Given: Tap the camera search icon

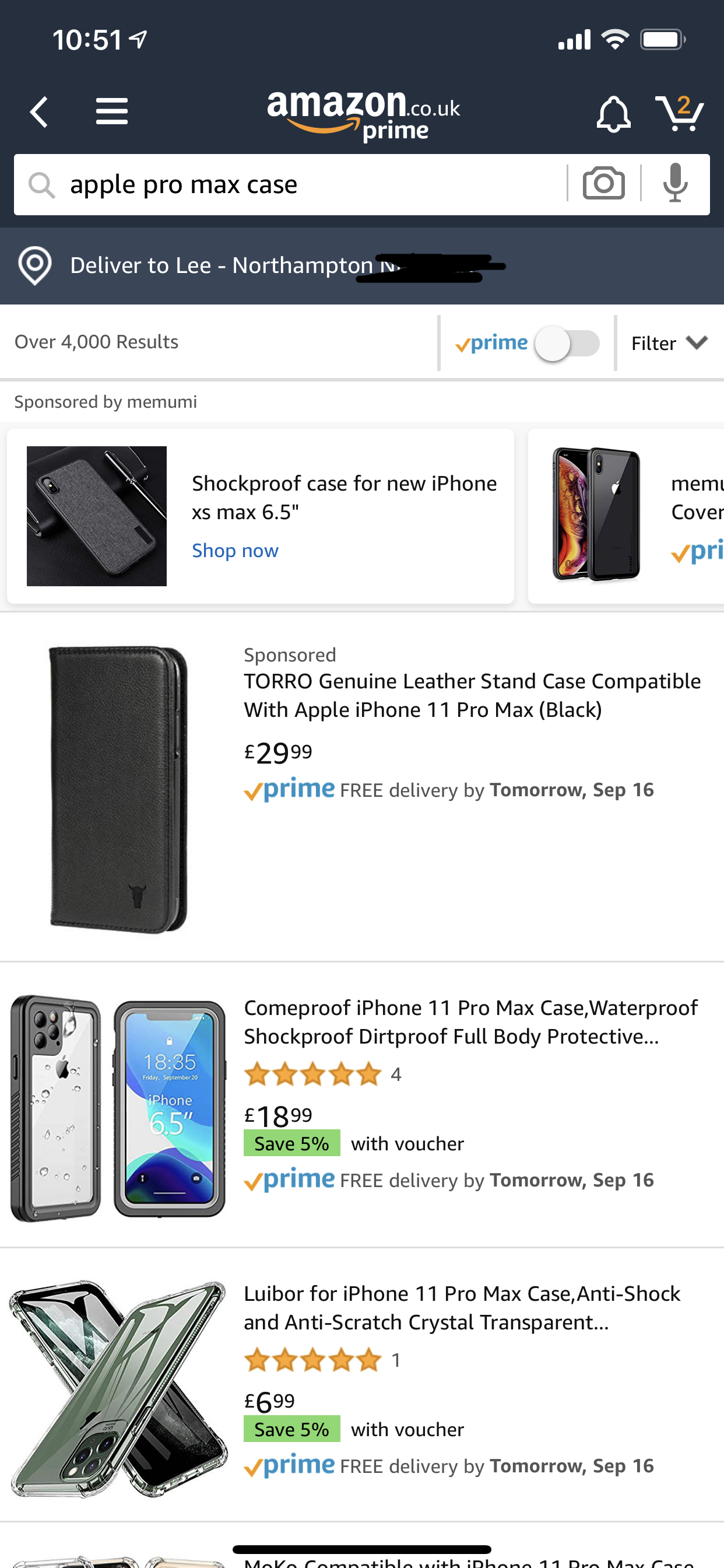Looking at the screenshot, I should click(603, 184).
